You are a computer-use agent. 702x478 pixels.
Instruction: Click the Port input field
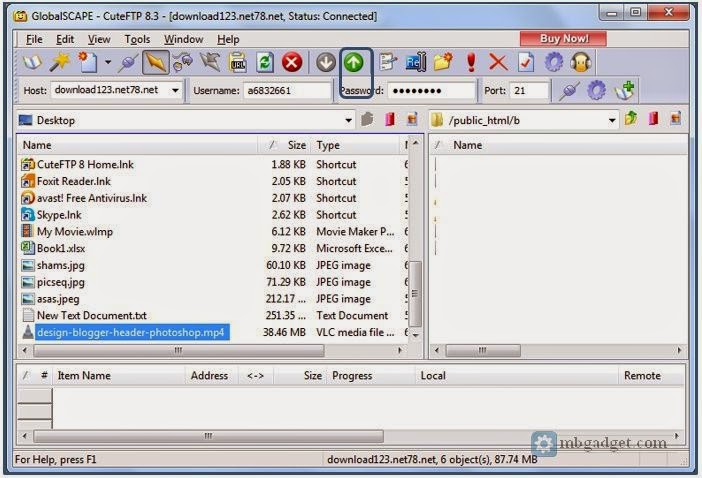tap(529, 90)
